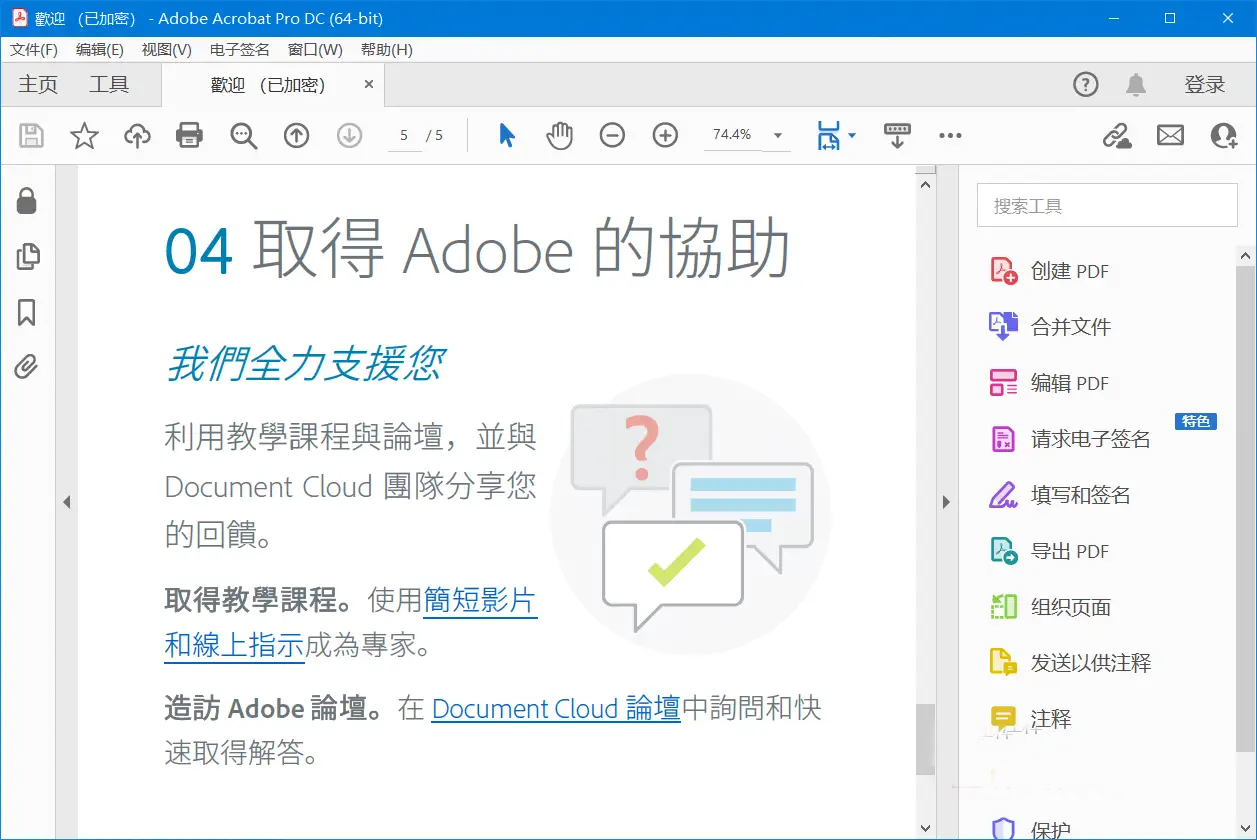
Task: Go to the previous page with the up arrow
Action: 296,135
